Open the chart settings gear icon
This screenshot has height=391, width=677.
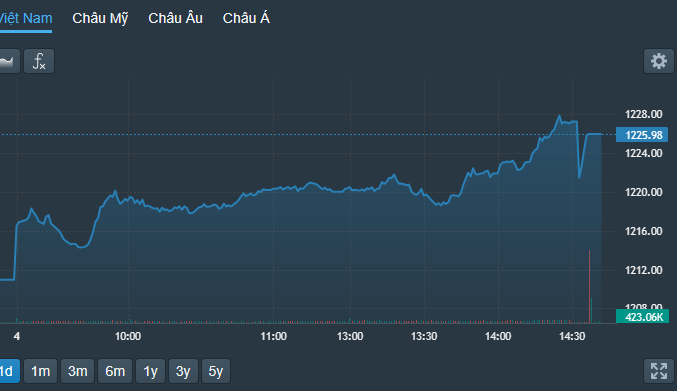point(658,61)
